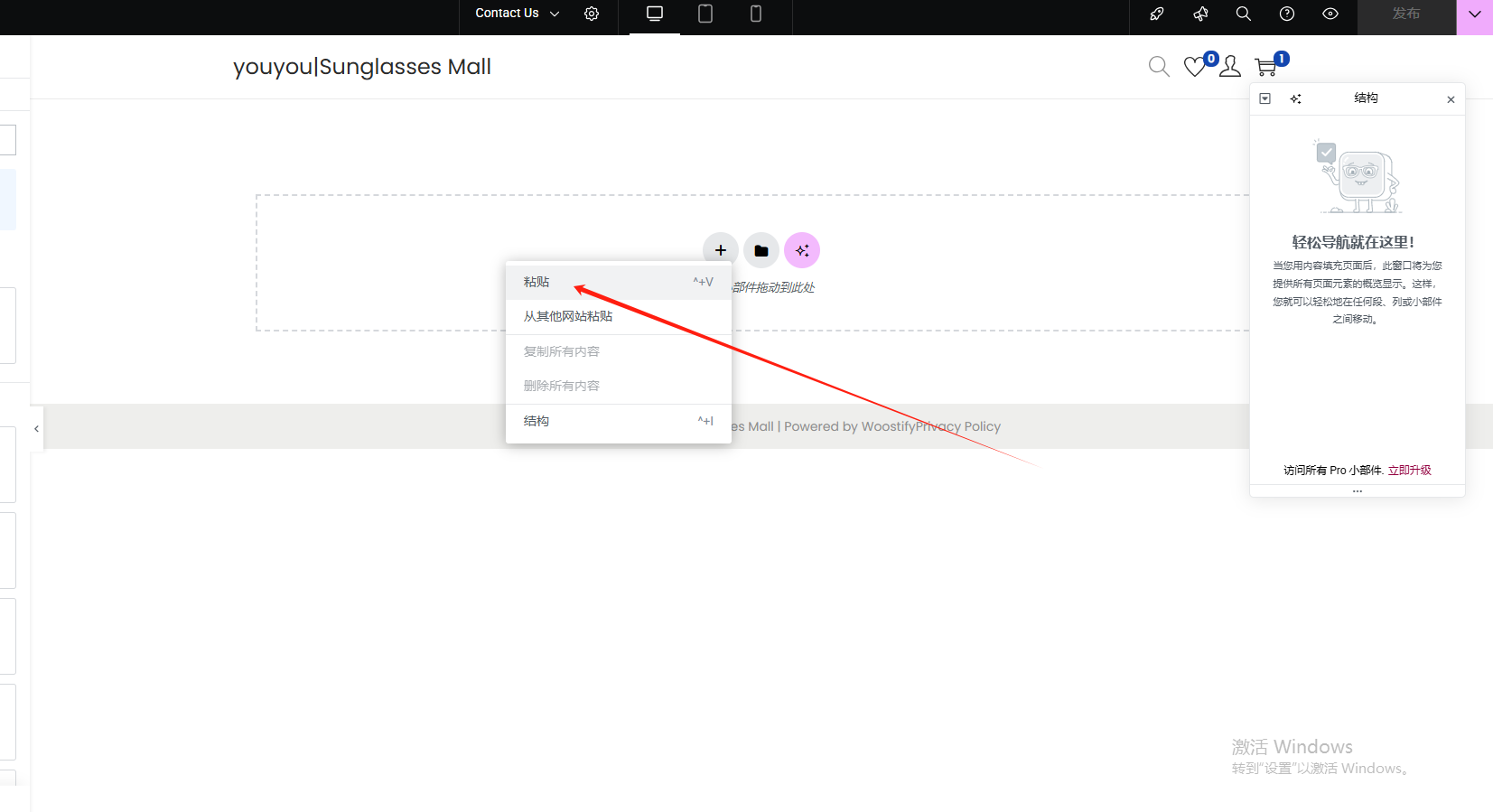The image size is (1493, 812).
Task: Toggle the eye preview changes icon
Action: 1330,14
